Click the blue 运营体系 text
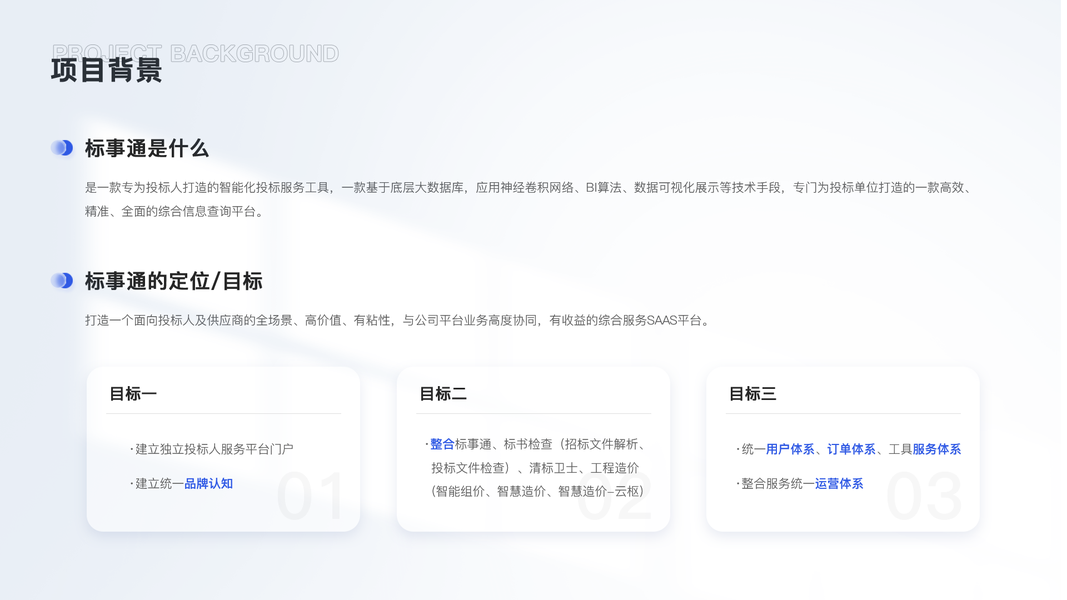Image resolution: width=1067 pixels, height=600 pixels. pos(839,484)
